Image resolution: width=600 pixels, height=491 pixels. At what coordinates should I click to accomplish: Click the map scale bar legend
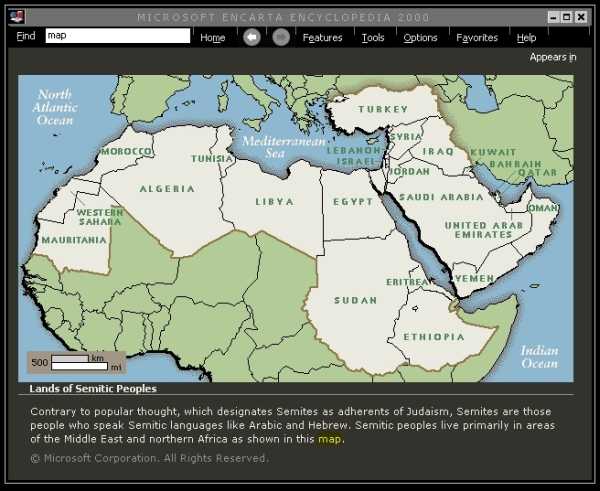tap(76, 362)
